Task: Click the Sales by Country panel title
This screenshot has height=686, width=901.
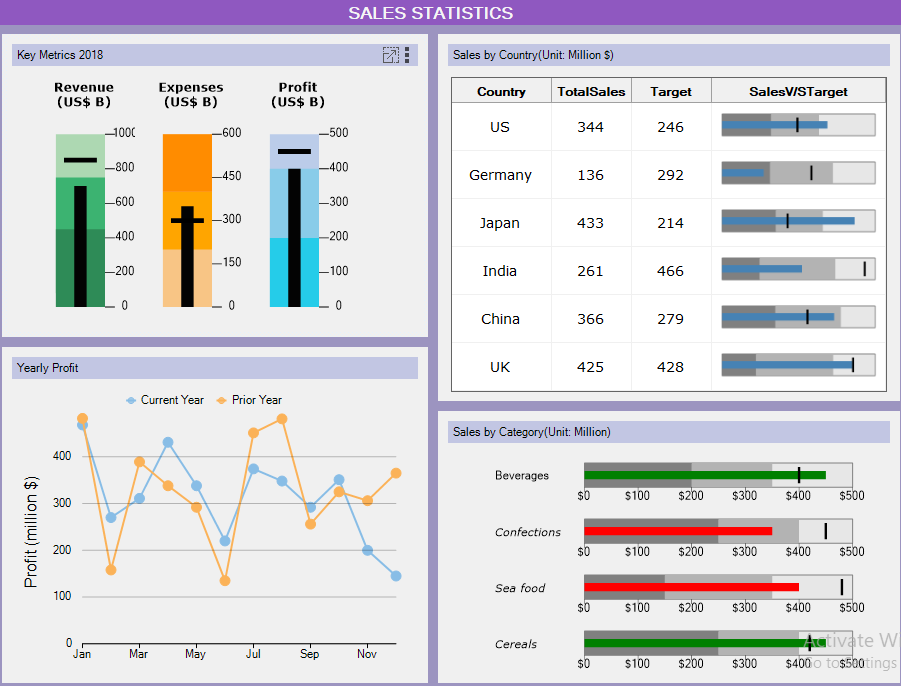Action: [533, 55]
